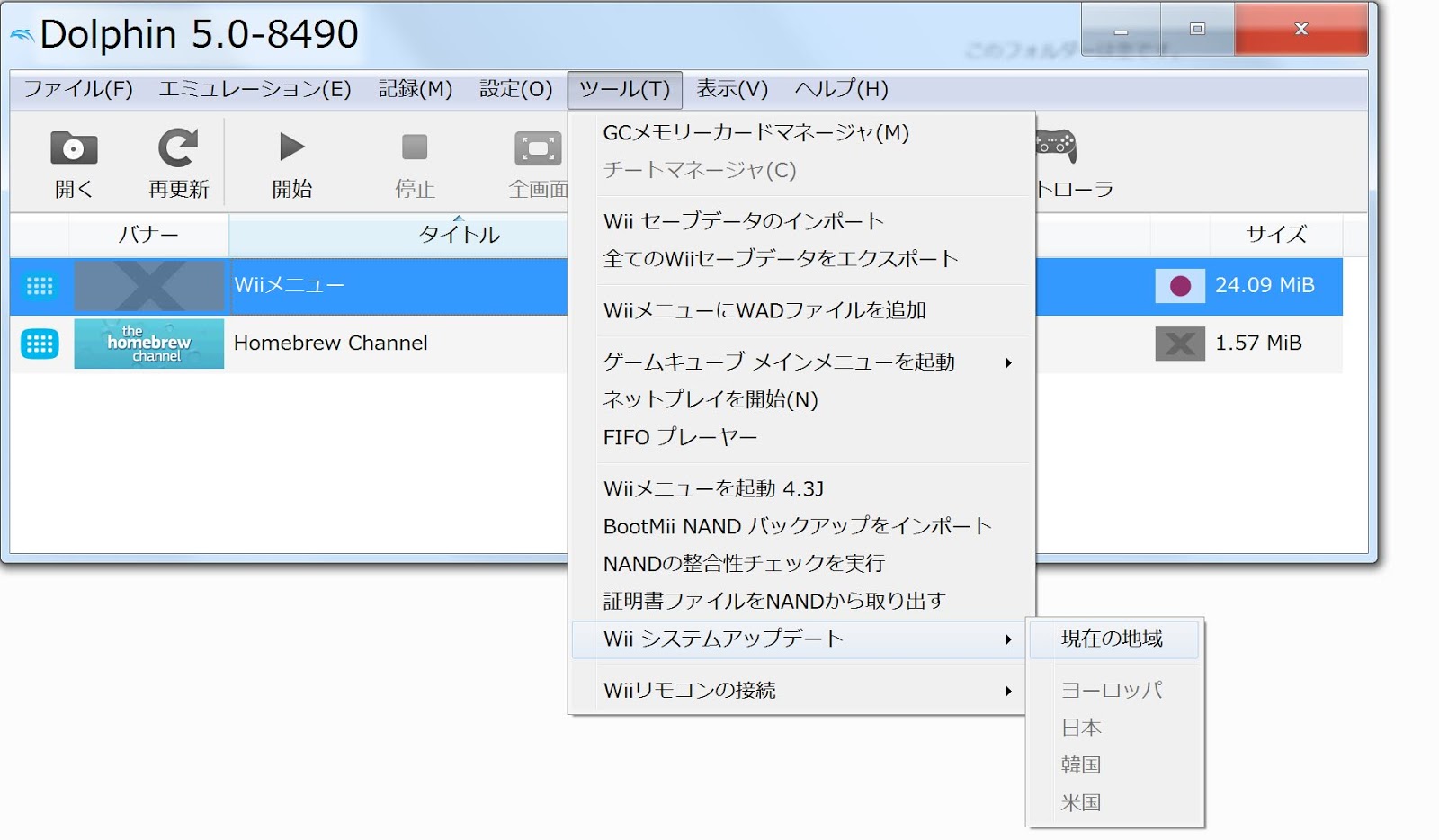Click the Wii platform icon of Wiiメニュー row

coord(40,286)
